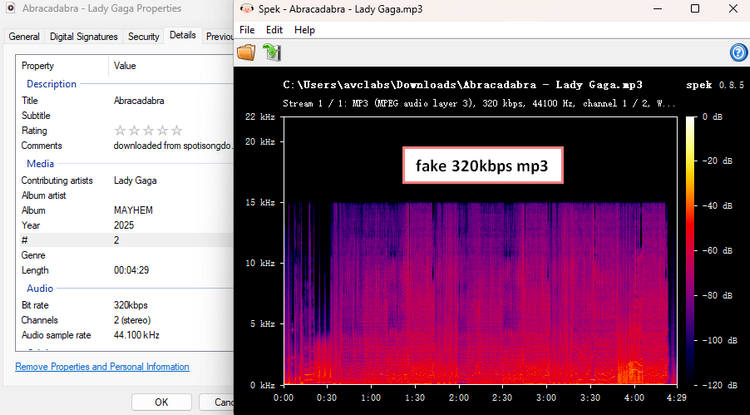Screen dimensions: 750x415
Task: Click the Properties window title bar icon
Action: [10, 9]
